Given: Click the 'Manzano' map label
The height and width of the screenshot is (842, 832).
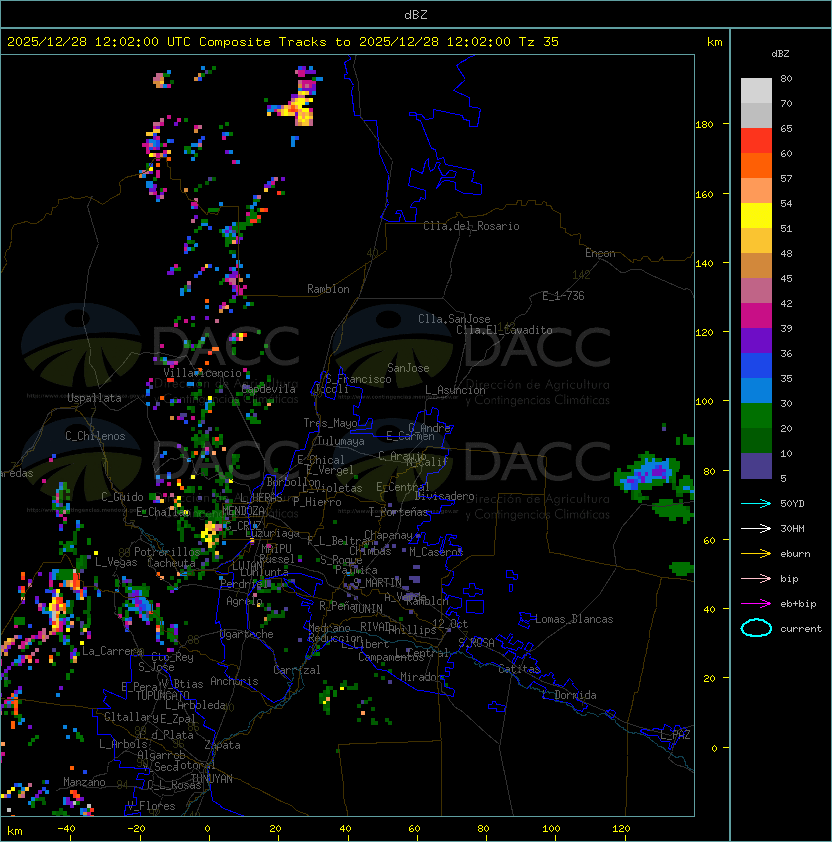Looking at the screenshot, I should [x=84, y=782].
